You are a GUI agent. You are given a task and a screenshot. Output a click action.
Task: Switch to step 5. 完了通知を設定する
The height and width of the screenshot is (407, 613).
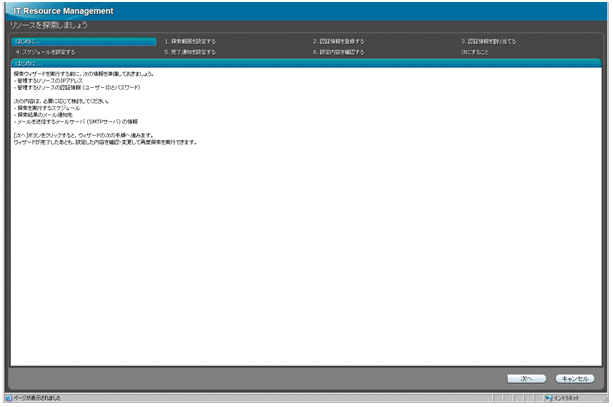coord(190,51)
